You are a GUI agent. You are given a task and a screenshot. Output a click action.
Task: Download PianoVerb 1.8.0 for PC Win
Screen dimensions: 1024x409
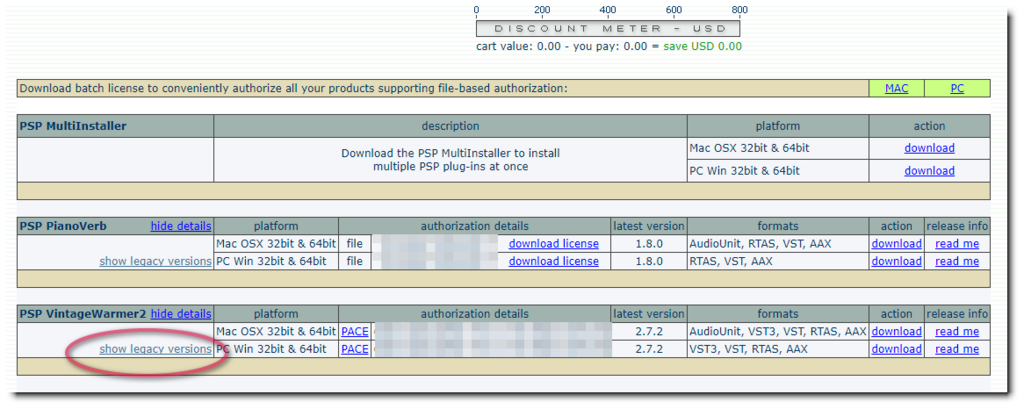point(897,261)
